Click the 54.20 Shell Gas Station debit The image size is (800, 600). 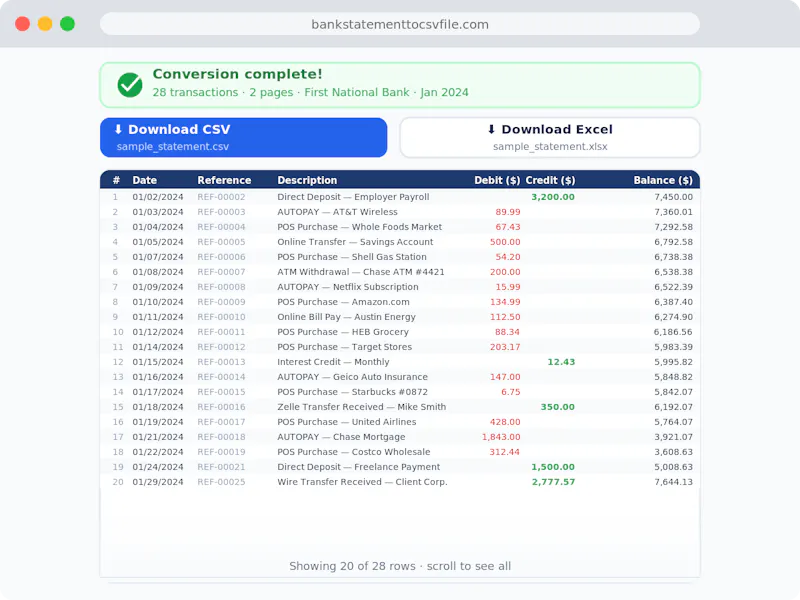click(x=508, y=257)
